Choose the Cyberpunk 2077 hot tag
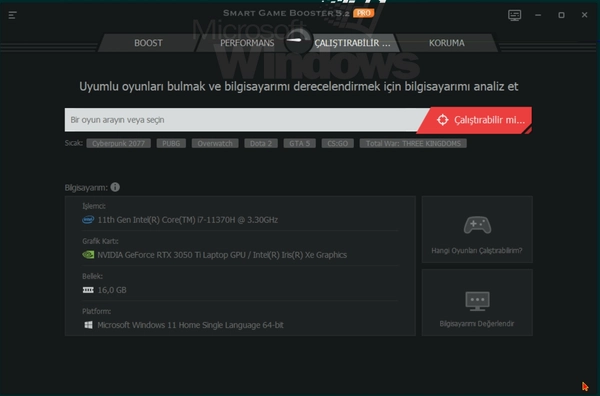Screen dimensions: 600x396 (119, 143)
